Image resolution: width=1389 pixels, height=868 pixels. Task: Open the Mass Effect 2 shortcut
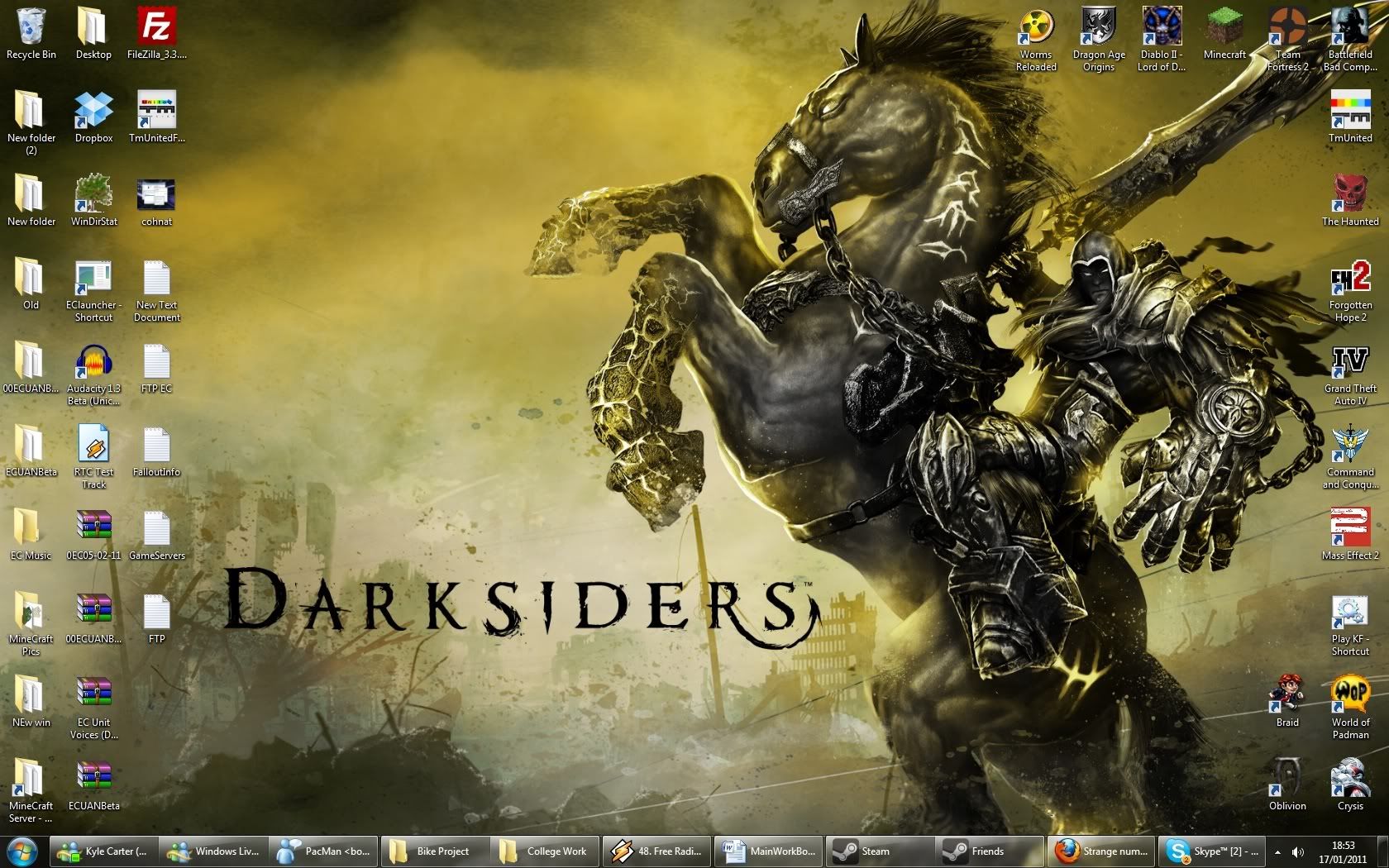[x=1350, y=534]
